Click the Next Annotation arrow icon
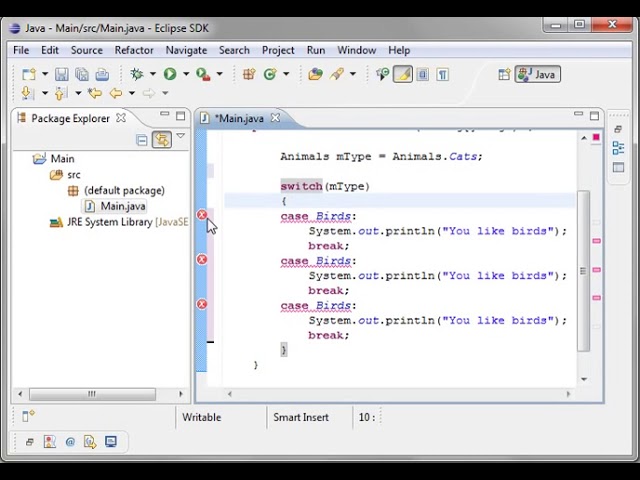Screen dimensions: 640x480 click(x=27, y=93)
